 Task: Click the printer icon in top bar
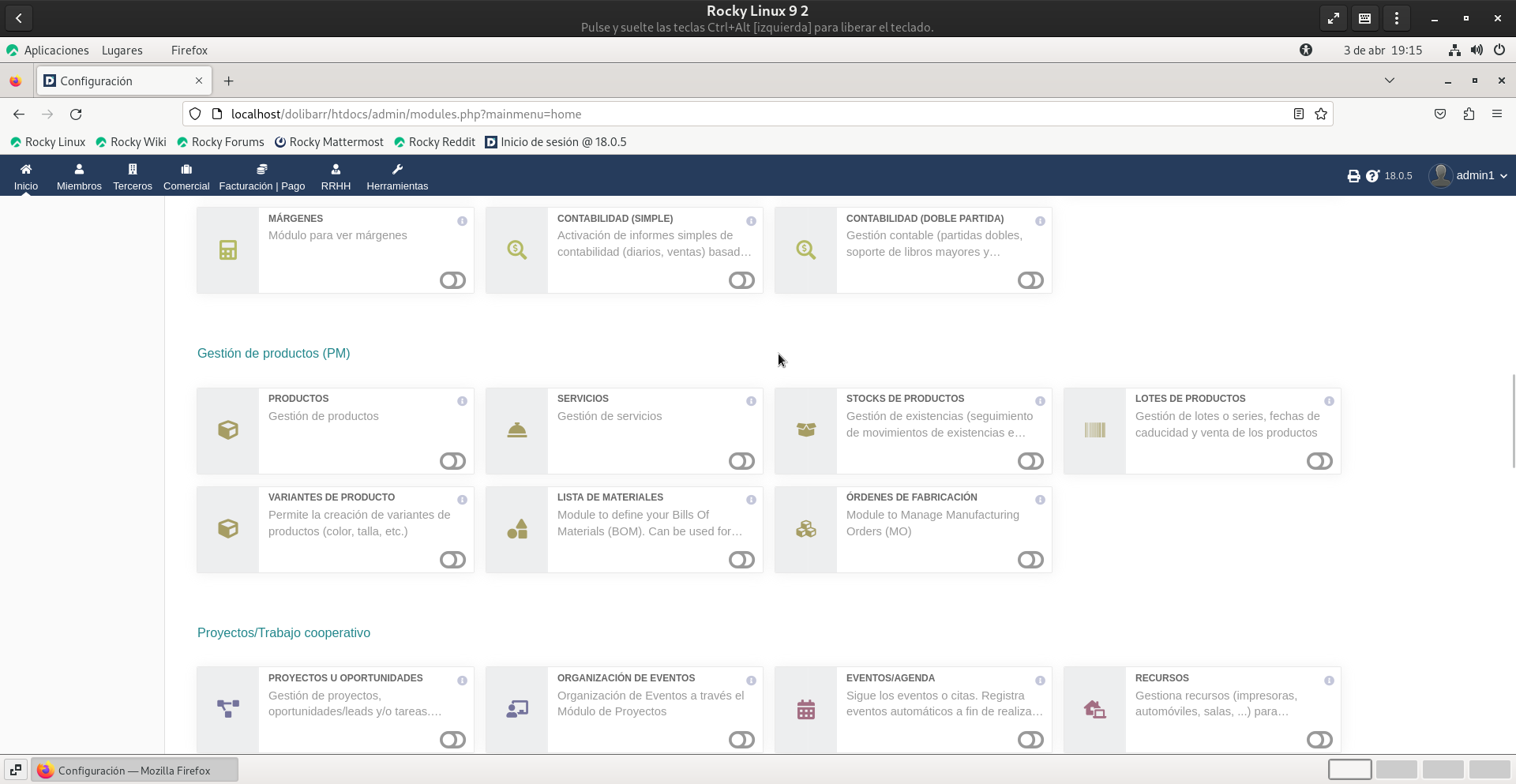coord(1353,176)
